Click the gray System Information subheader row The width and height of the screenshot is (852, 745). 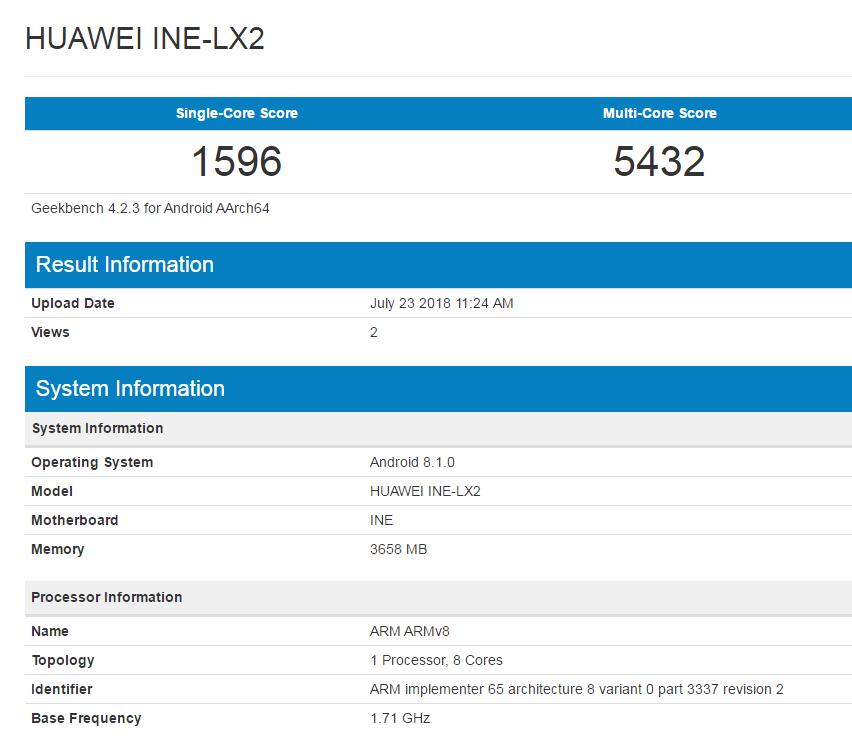click(x=438, y=428)
